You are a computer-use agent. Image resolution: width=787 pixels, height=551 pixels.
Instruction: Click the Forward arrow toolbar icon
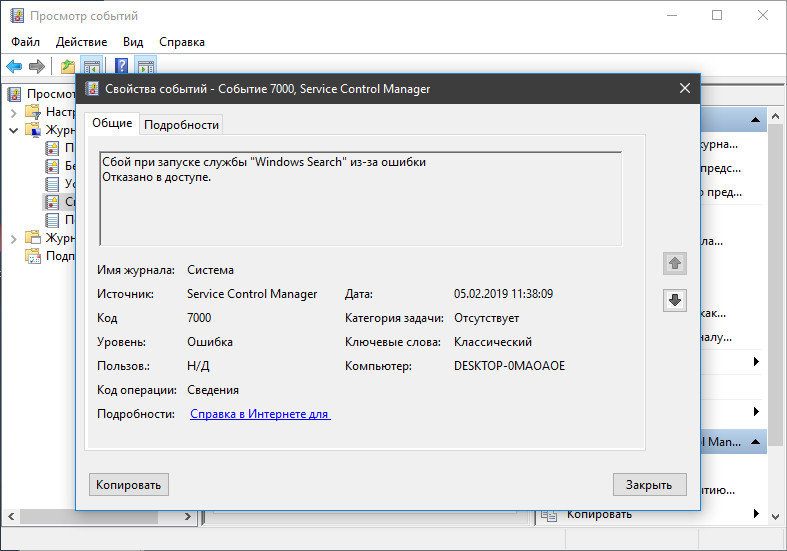[37, 66]
